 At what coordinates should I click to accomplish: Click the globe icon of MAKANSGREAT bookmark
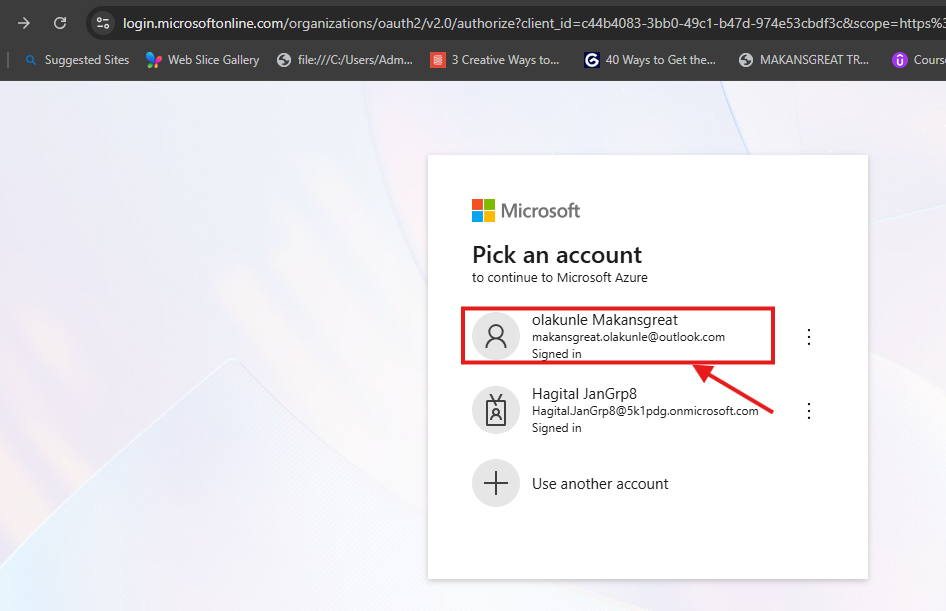click(x=746, y=60)
